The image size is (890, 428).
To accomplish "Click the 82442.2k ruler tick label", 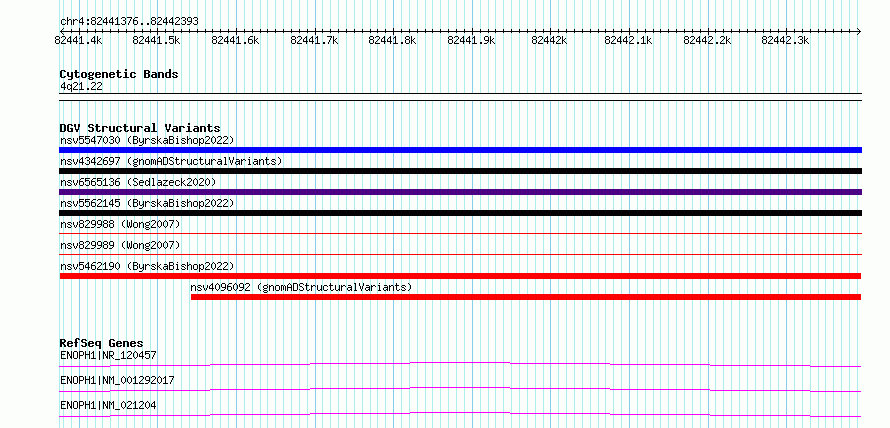I will (707, 41).
